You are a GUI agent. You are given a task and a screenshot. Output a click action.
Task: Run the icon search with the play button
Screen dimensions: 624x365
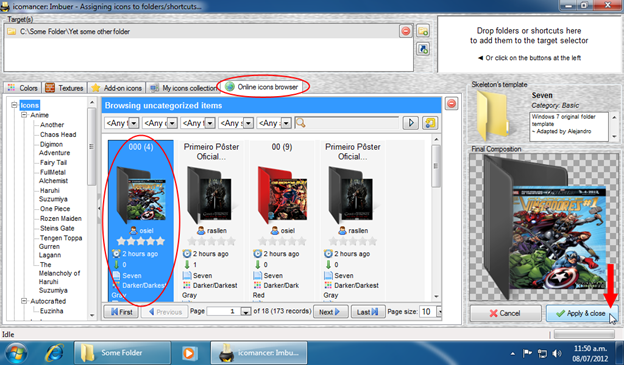click(x=410, y=123)
